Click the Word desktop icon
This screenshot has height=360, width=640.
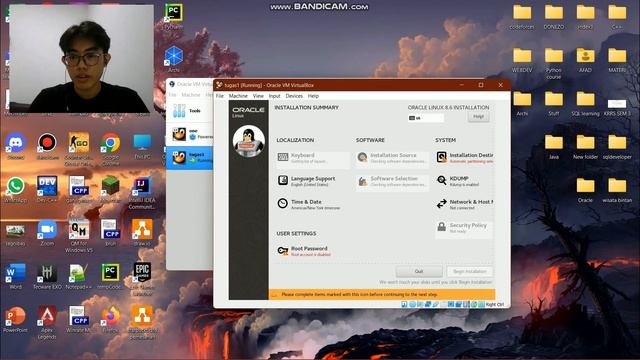point(16,276)
